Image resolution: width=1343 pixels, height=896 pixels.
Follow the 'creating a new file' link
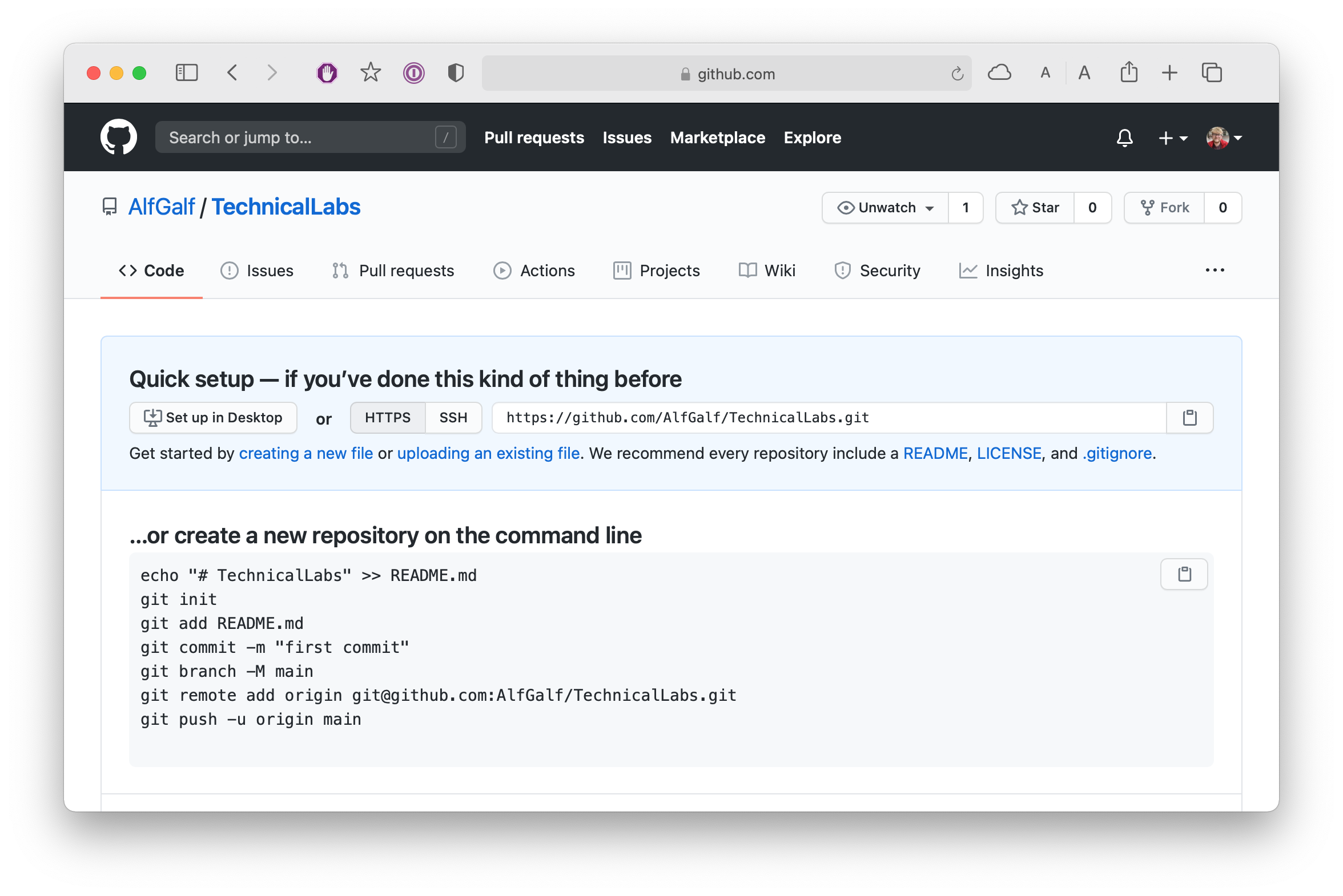(x=306, y=454)
